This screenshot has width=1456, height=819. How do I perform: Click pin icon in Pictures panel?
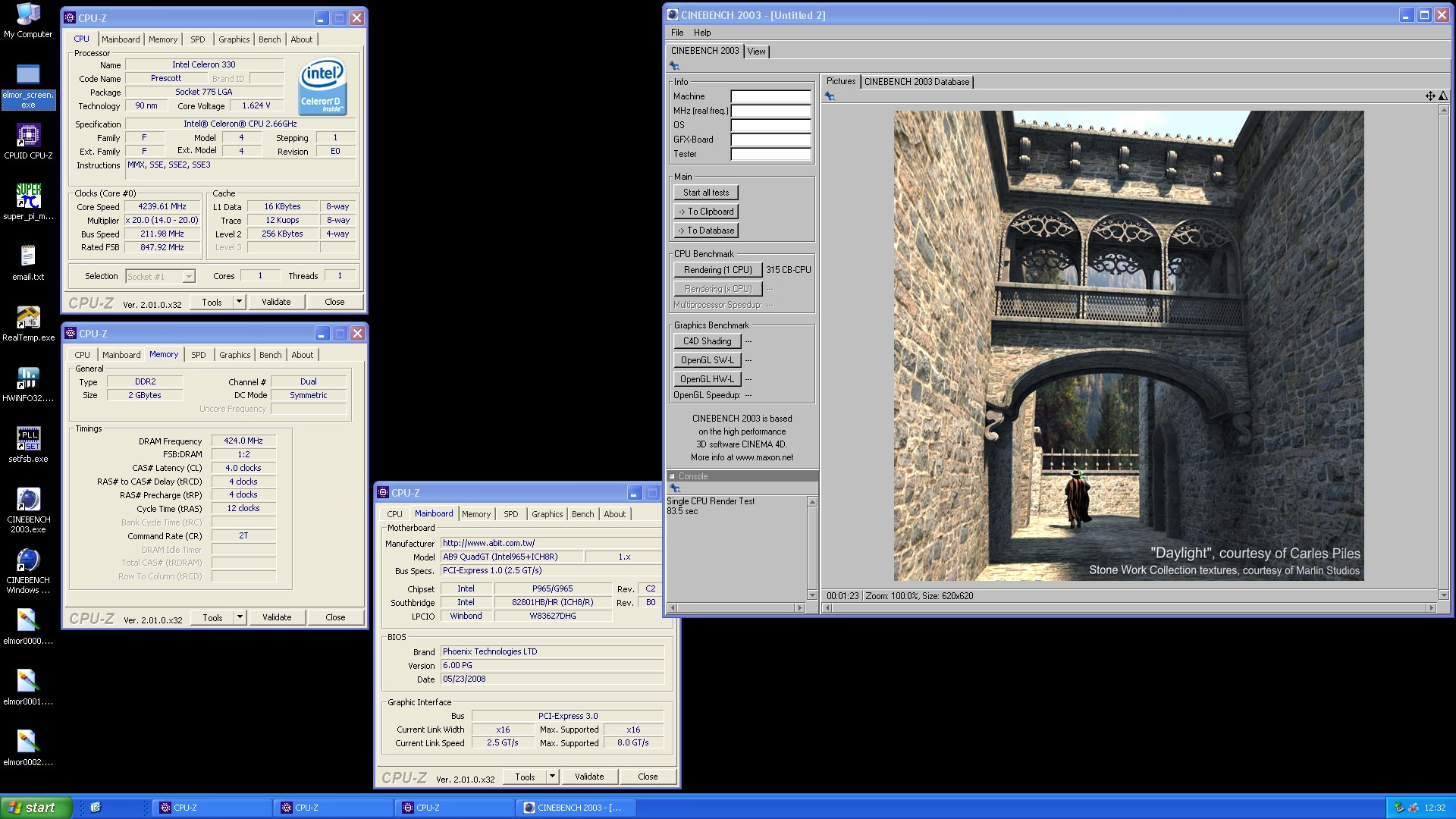[830, 96]
